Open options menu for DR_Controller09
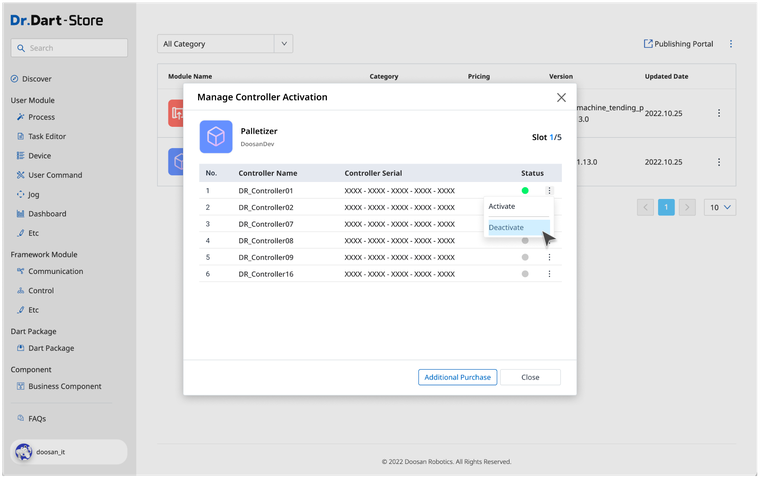This screenshot has width=760, height=479. tap(549, 257)
